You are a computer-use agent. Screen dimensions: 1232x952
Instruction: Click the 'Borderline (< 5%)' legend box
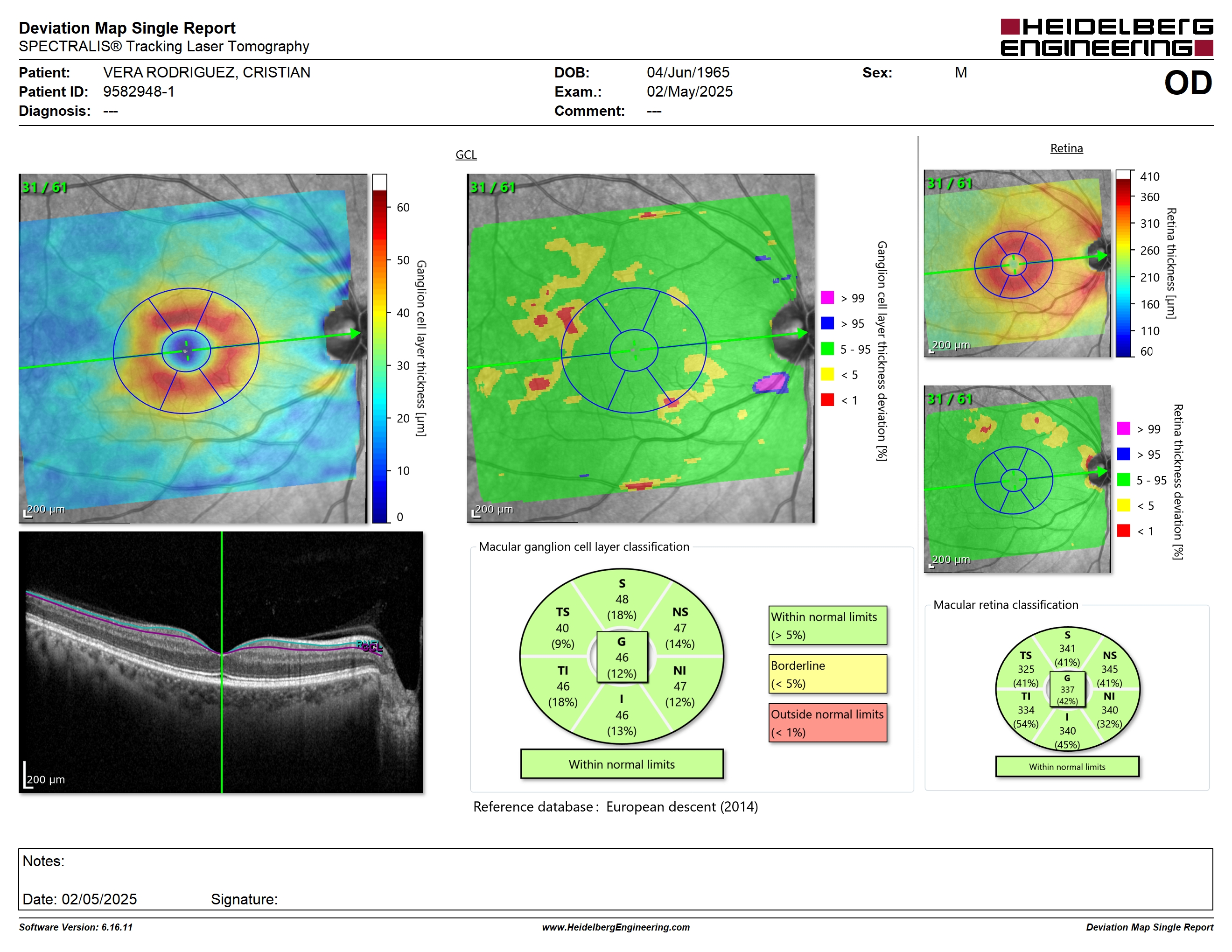coord(827,674)
